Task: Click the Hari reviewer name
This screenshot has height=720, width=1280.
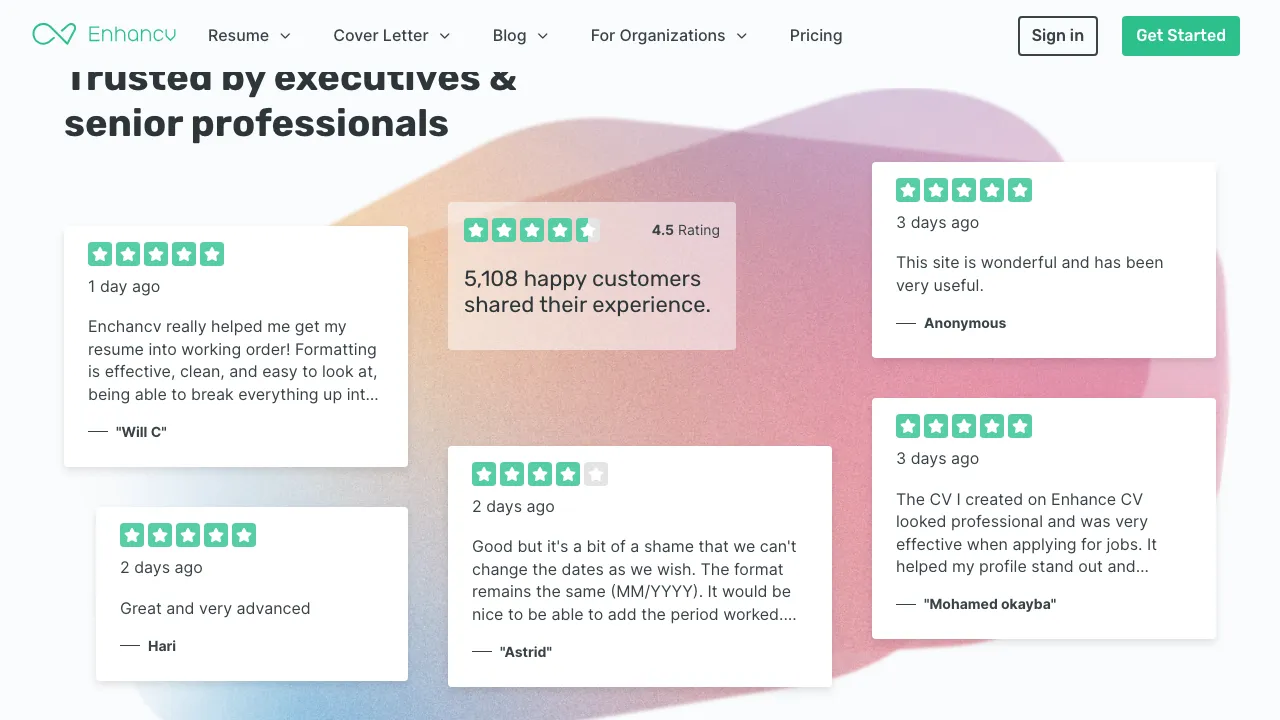Action: click(162, 646)
